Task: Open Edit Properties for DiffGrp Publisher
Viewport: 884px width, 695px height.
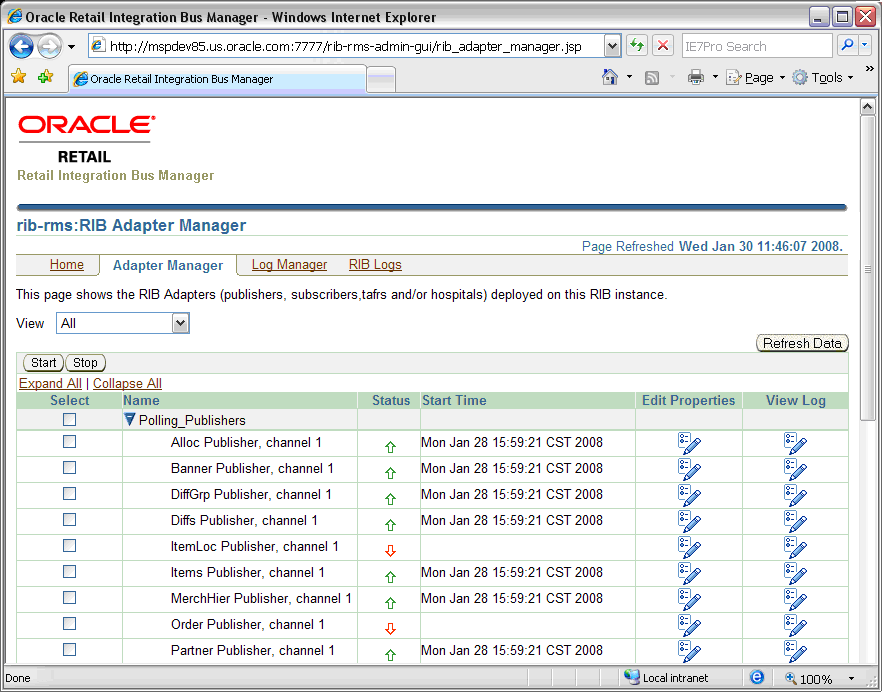Action: (x=689, y=495)
